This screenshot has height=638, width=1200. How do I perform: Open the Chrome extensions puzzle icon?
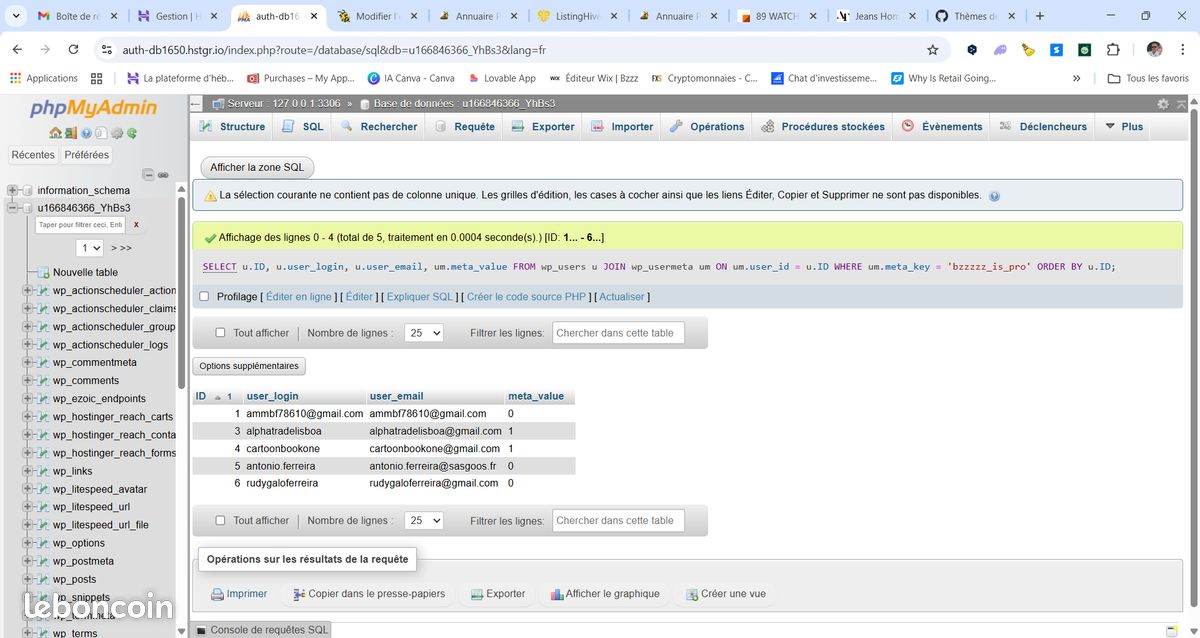tap(1113, 49)
